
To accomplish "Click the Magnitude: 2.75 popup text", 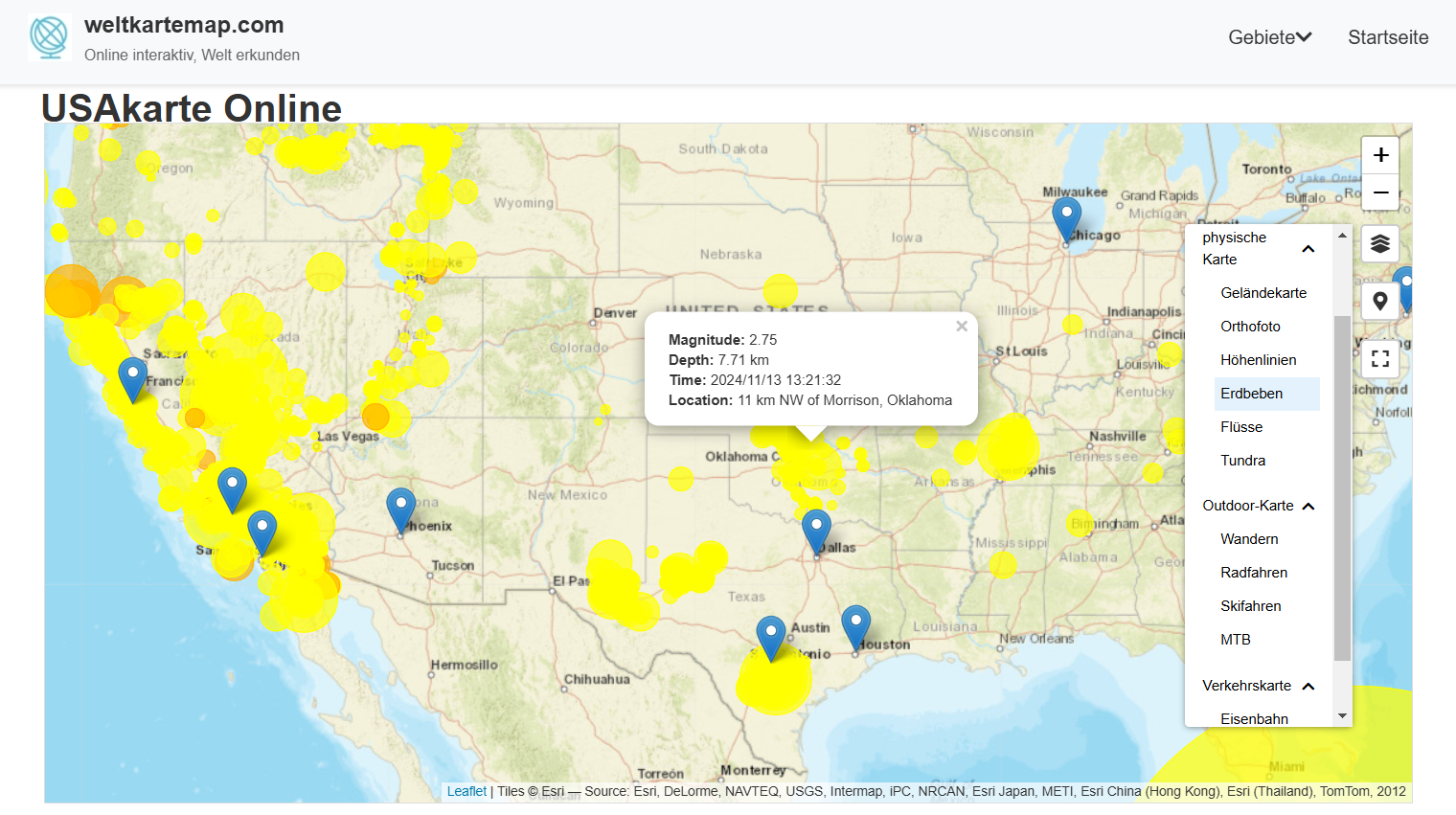I will coord(723,340).
